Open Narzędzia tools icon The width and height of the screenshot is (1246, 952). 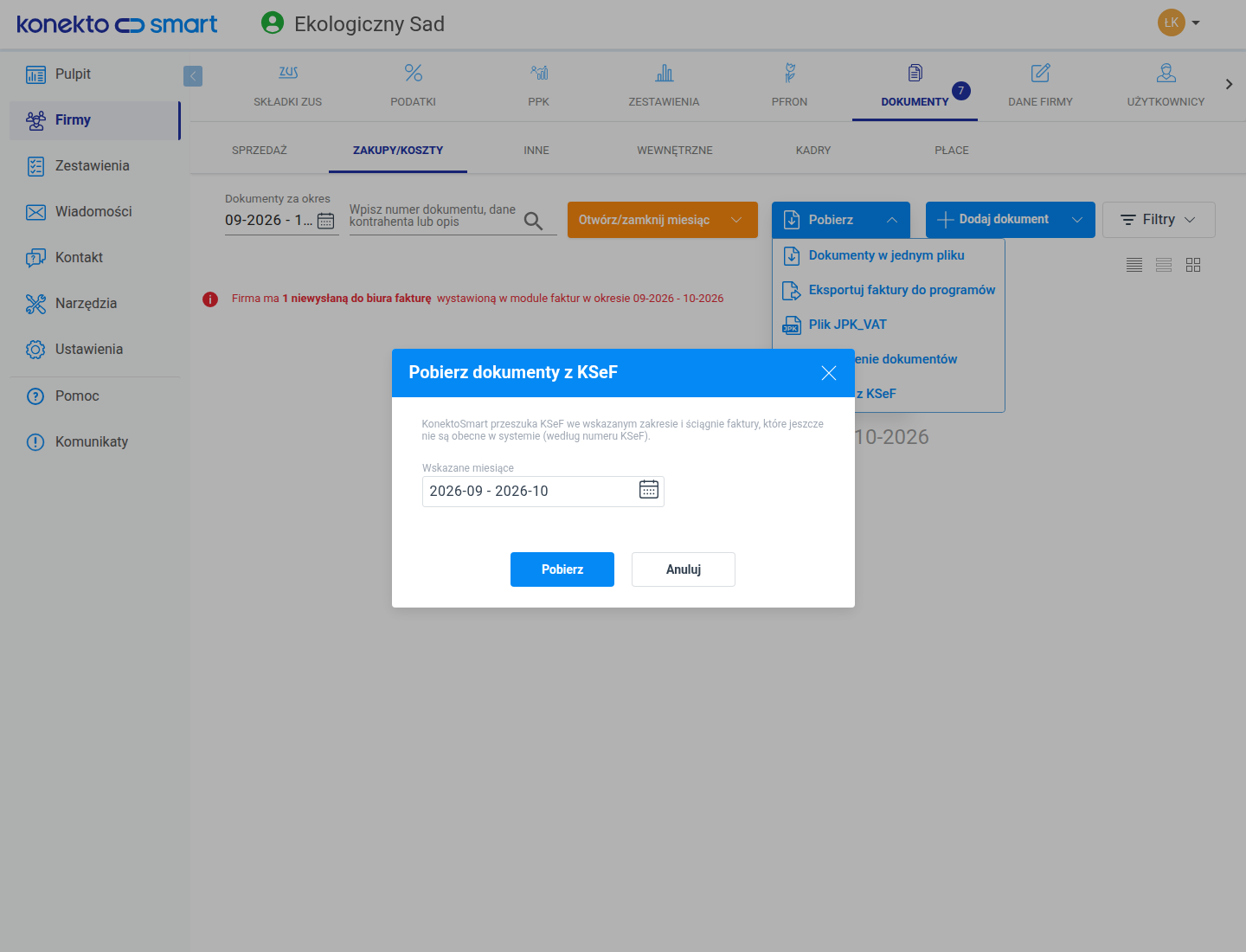pyautogui.click(x=35, y=304)
